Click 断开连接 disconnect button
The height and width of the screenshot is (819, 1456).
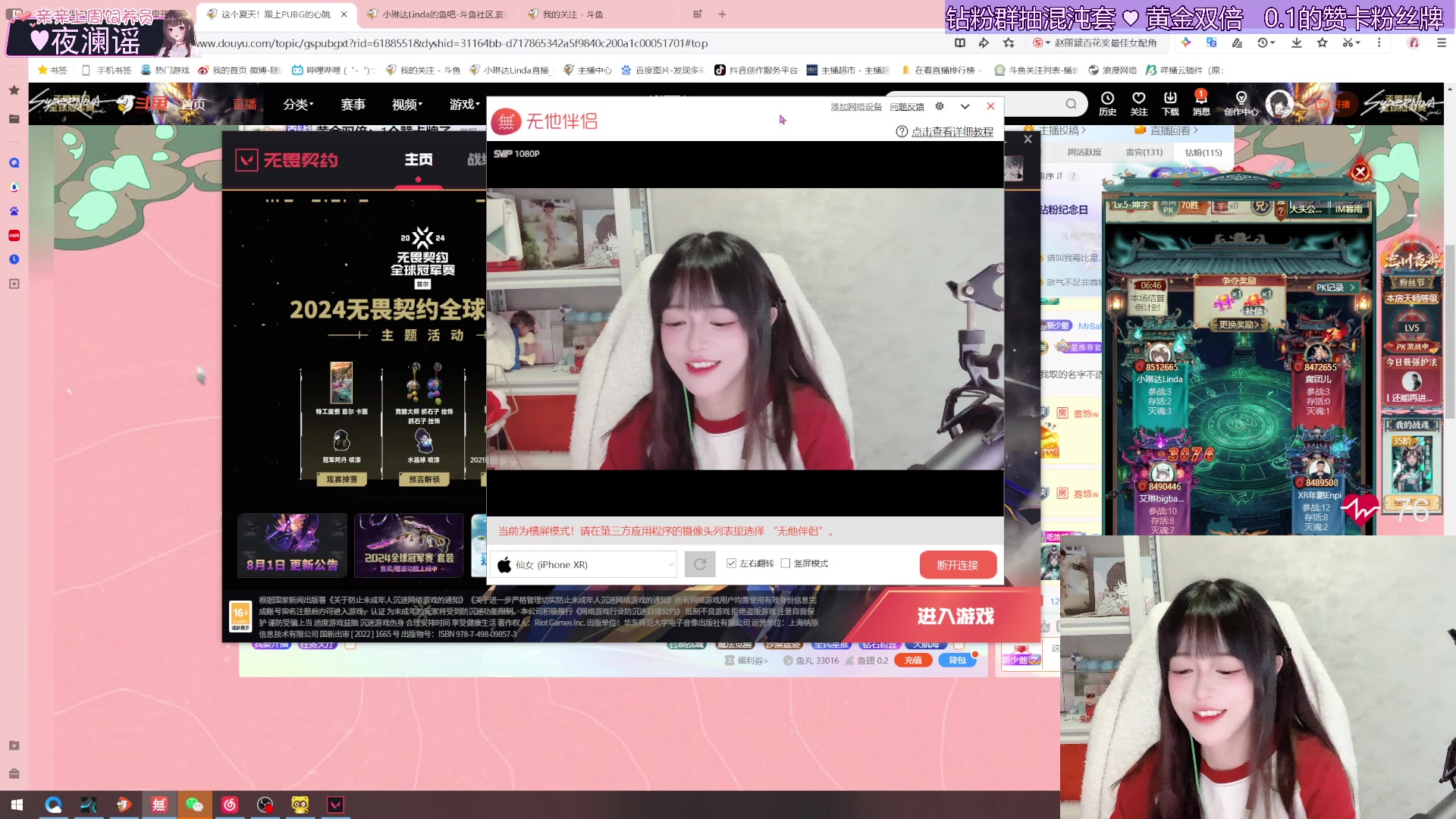pyautogui.click(x=958, y=565)
